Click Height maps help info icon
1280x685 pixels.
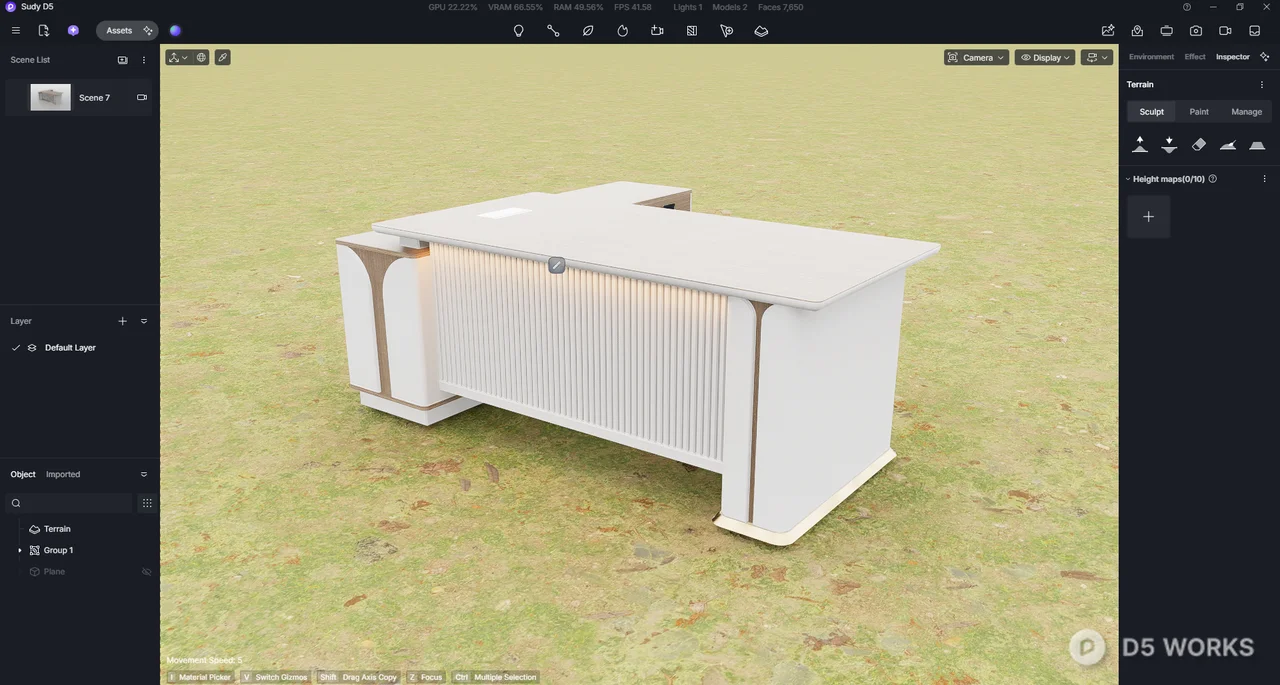1213,179
